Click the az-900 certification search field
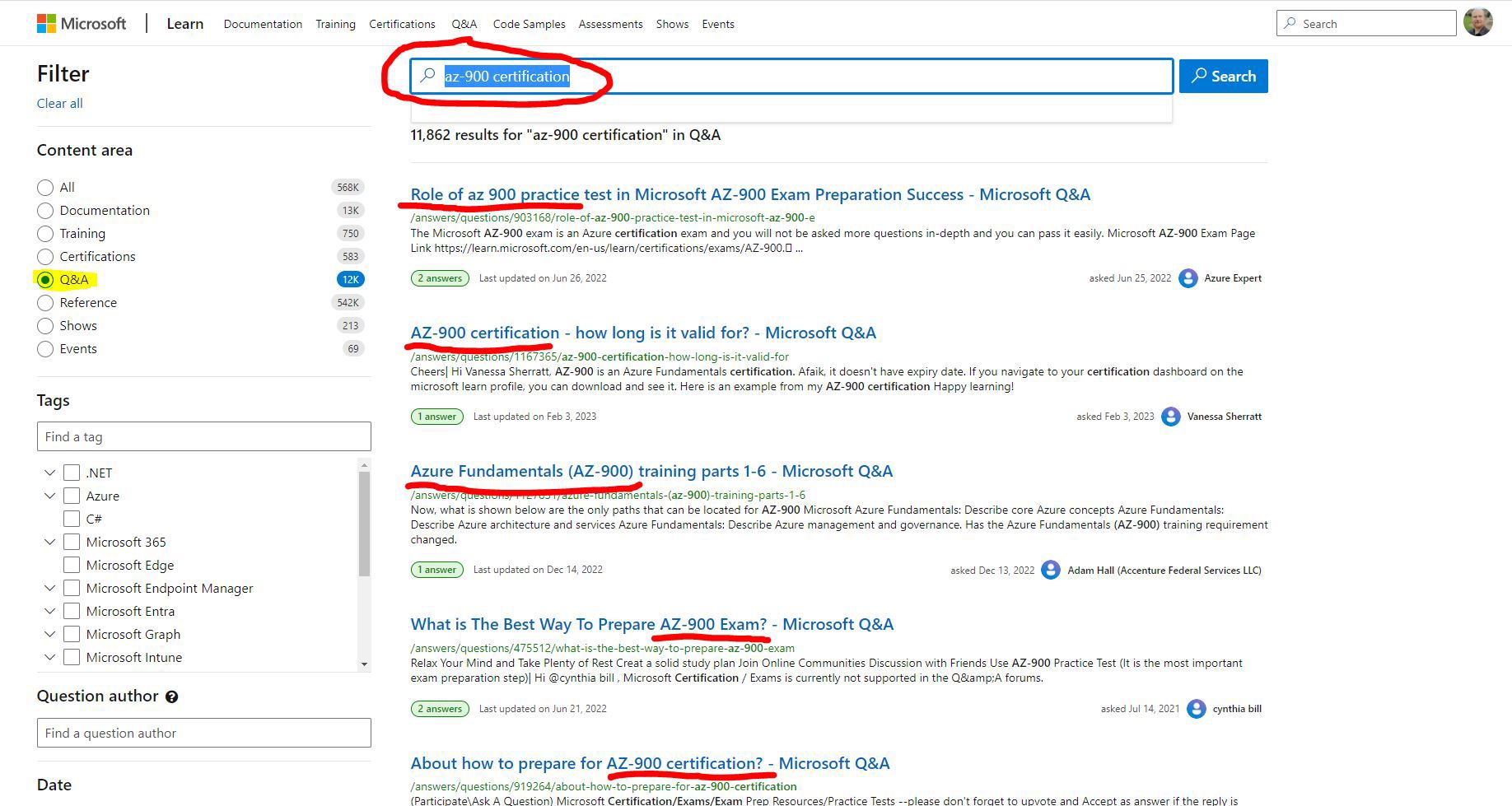 pos(791,76)
